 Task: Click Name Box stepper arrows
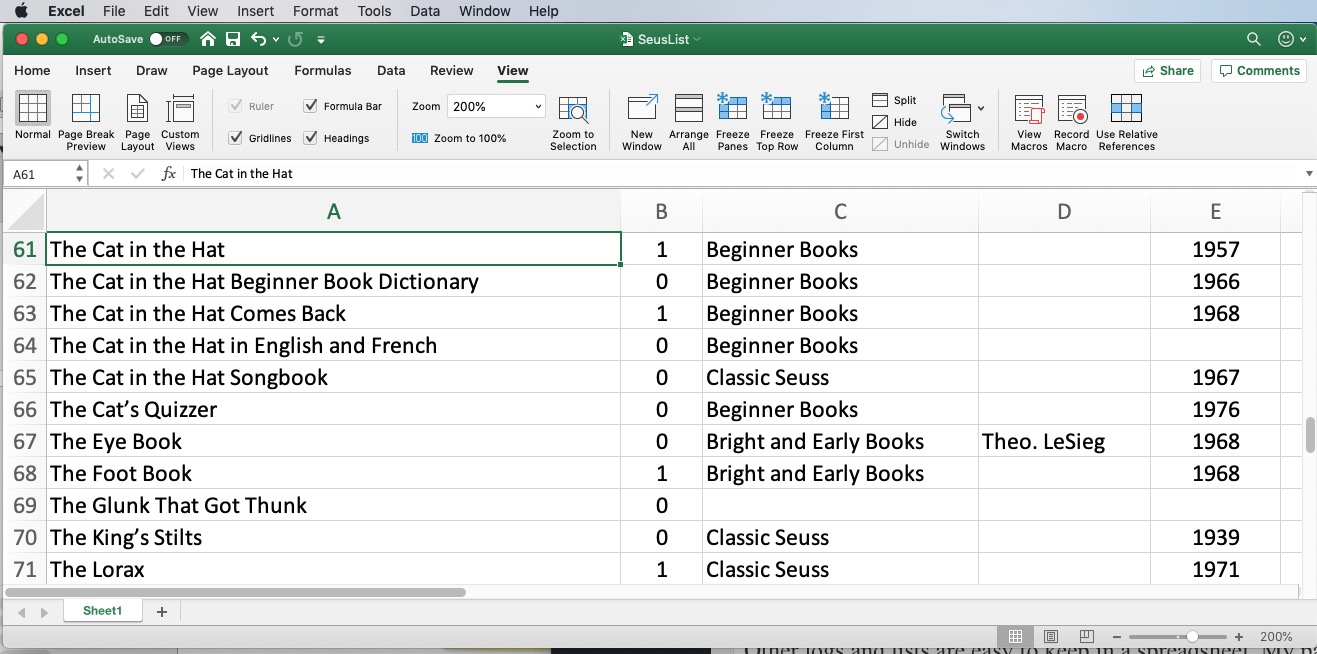point(79,173)
